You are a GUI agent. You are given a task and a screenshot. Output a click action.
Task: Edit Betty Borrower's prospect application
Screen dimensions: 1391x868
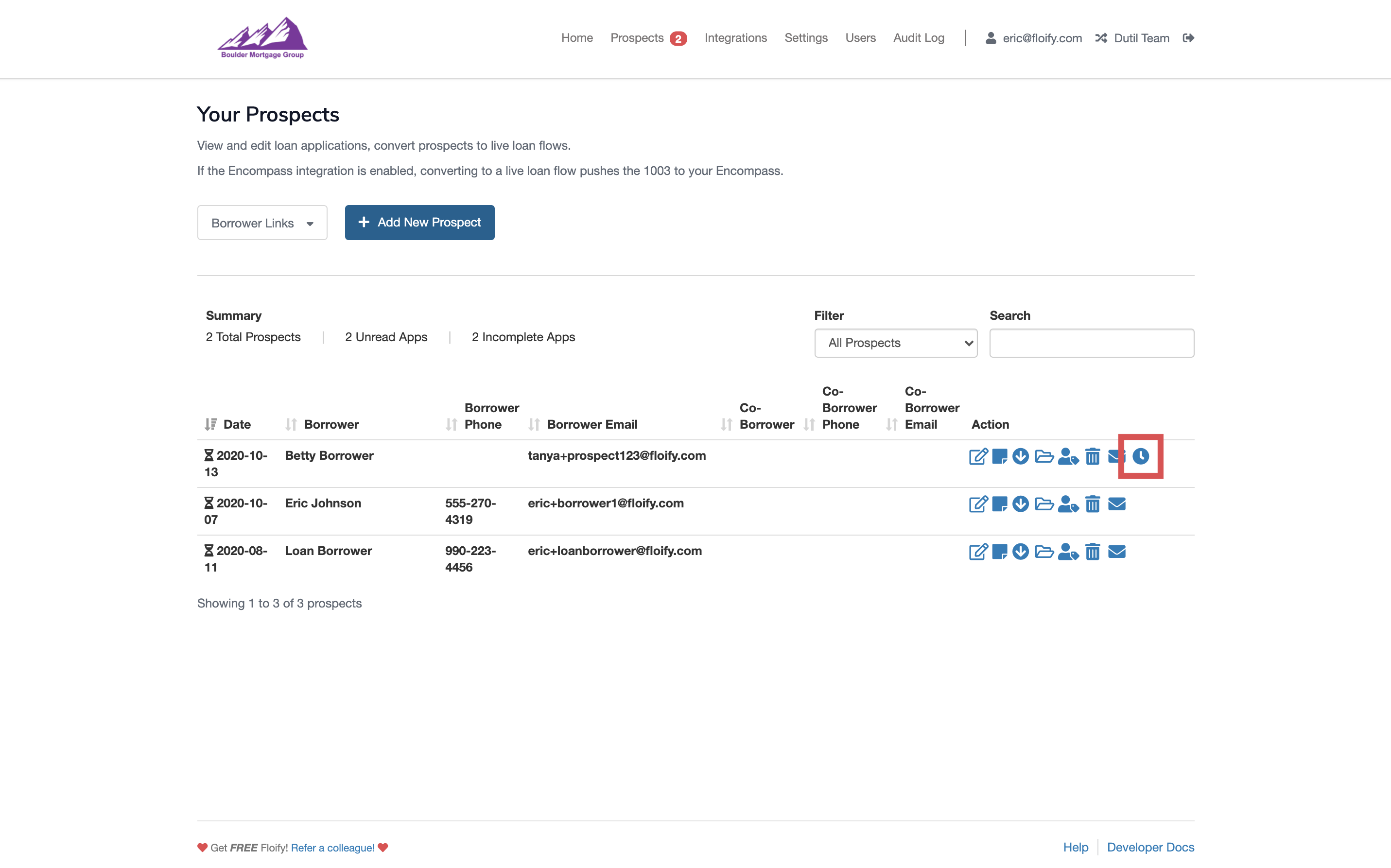click(978, 456)
